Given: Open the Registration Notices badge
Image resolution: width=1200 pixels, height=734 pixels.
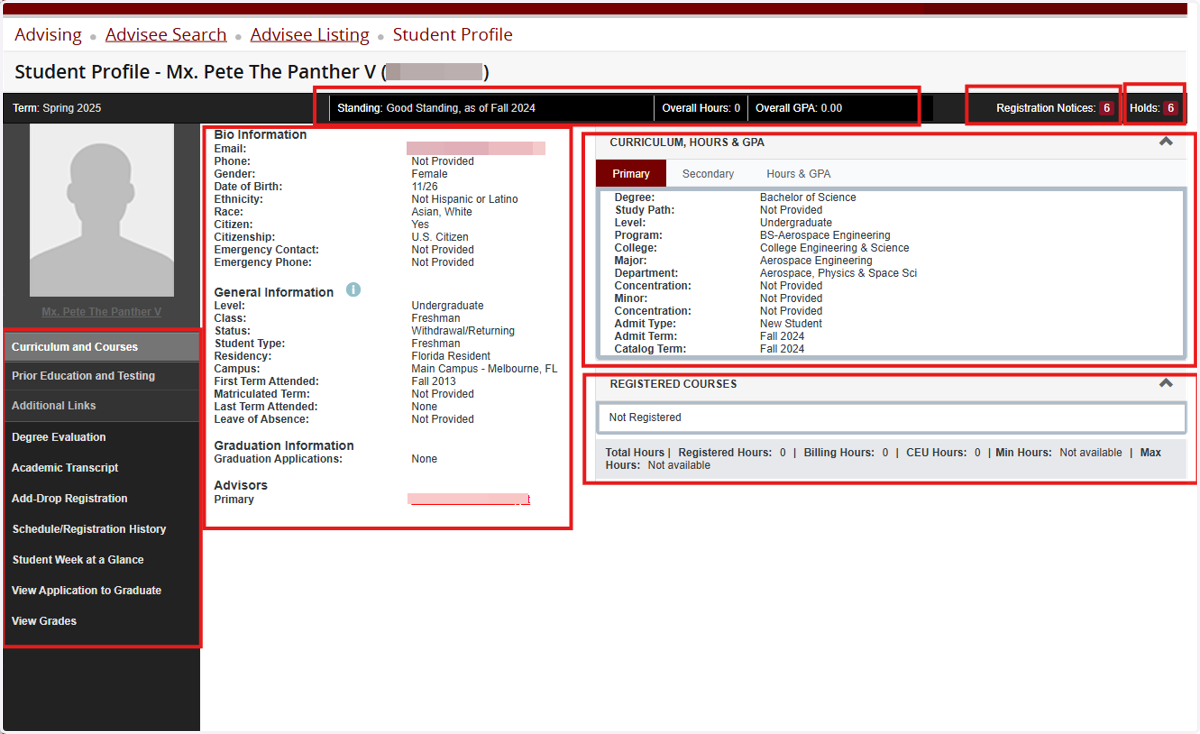Looking at the screenshot, I should point(1107,108).
